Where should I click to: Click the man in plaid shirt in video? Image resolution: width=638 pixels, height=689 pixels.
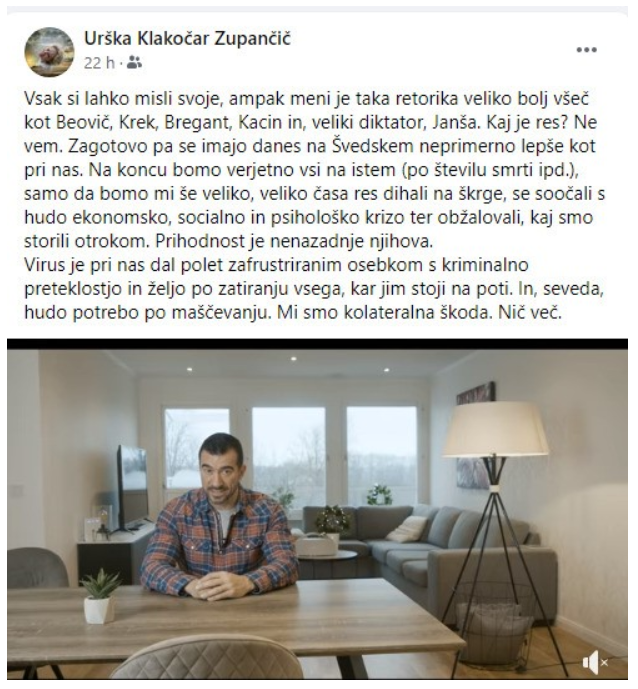pyautogui.click(x=220, y=518)
